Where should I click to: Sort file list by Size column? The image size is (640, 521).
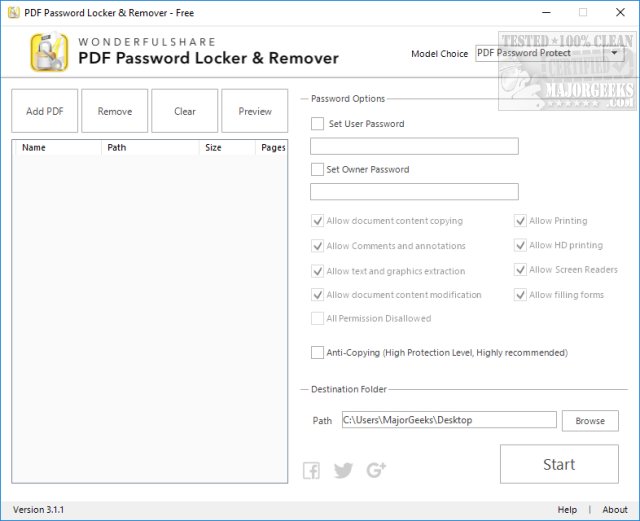pyautogui.click(x=227, y=147)
